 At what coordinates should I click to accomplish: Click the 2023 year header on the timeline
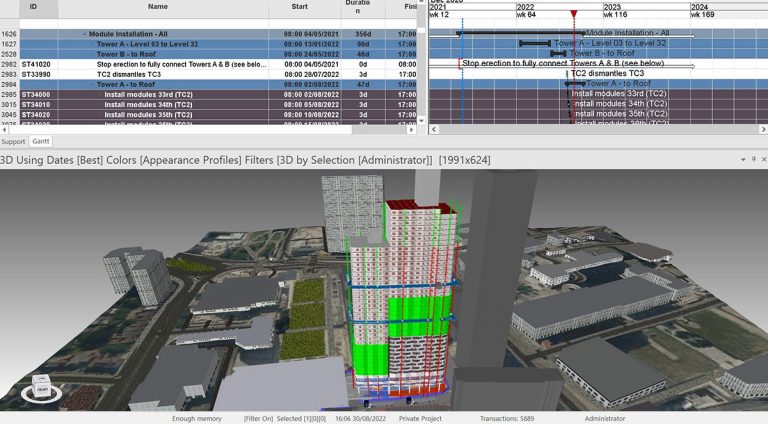(612, 7)
